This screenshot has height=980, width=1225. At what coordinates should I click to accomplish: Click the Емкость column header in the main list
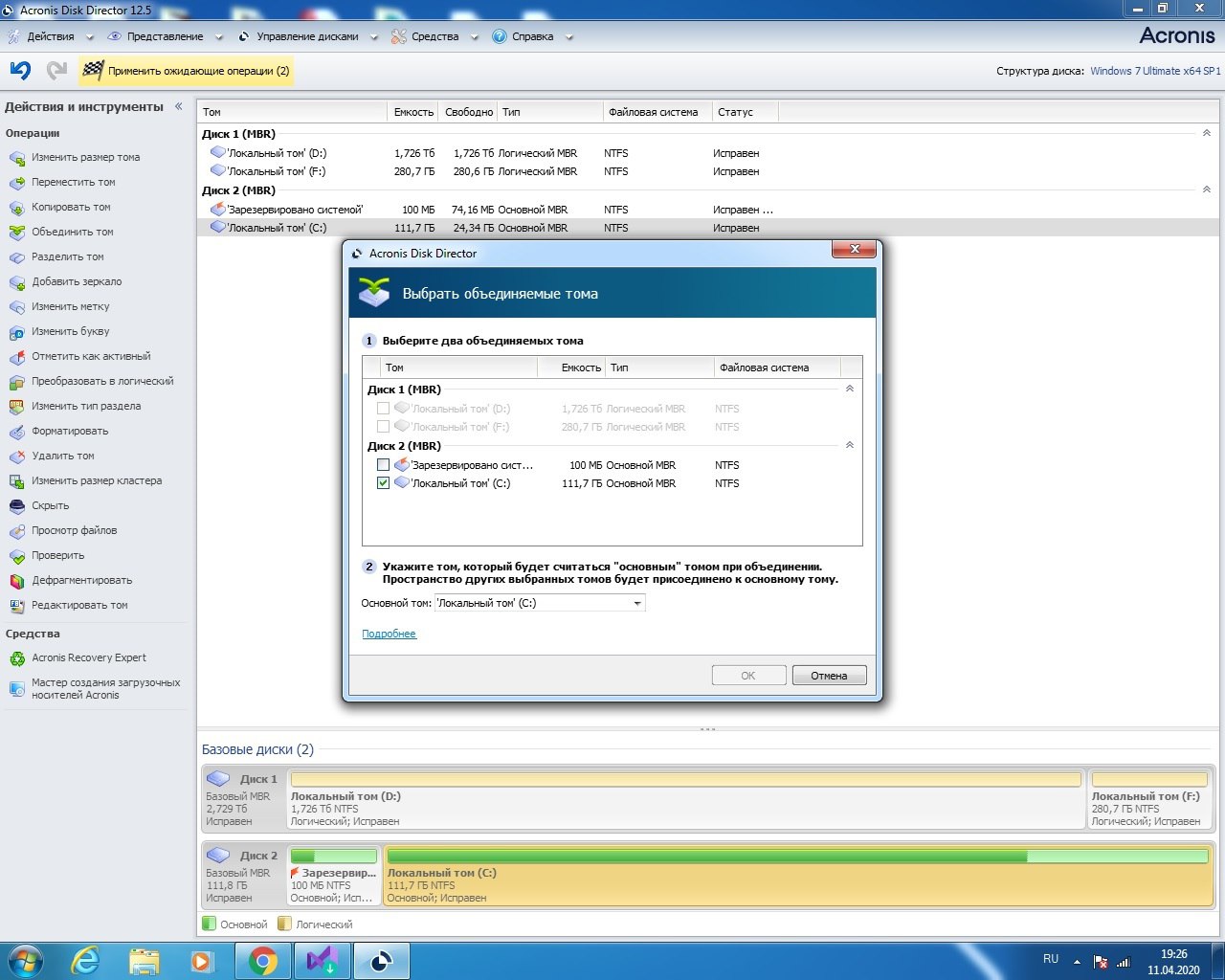[x=413, y=112]
